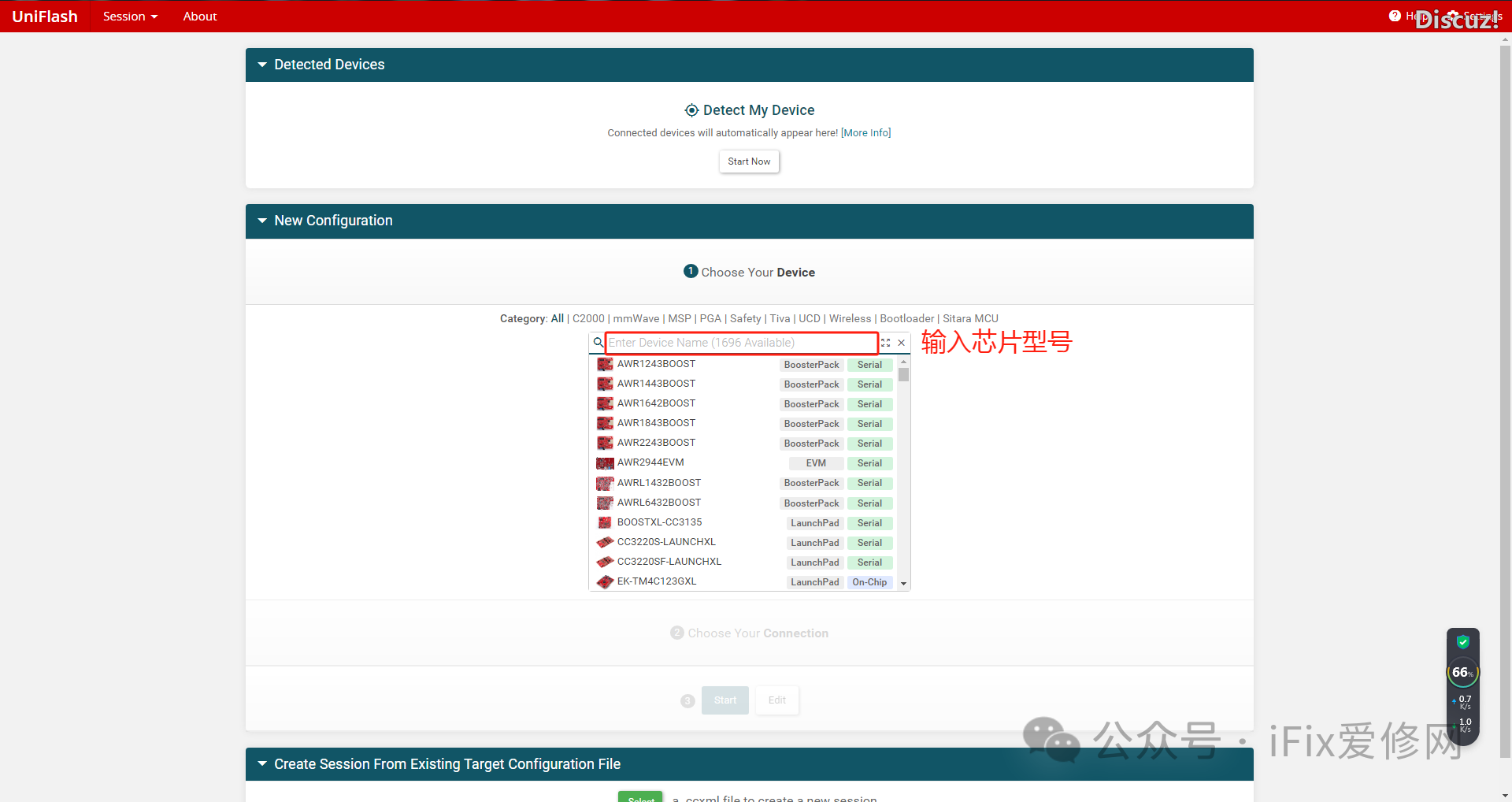Viewport: 1512px width, 802px height.
Task: Click the Help question mark icon
Action: pos(1395,16)
